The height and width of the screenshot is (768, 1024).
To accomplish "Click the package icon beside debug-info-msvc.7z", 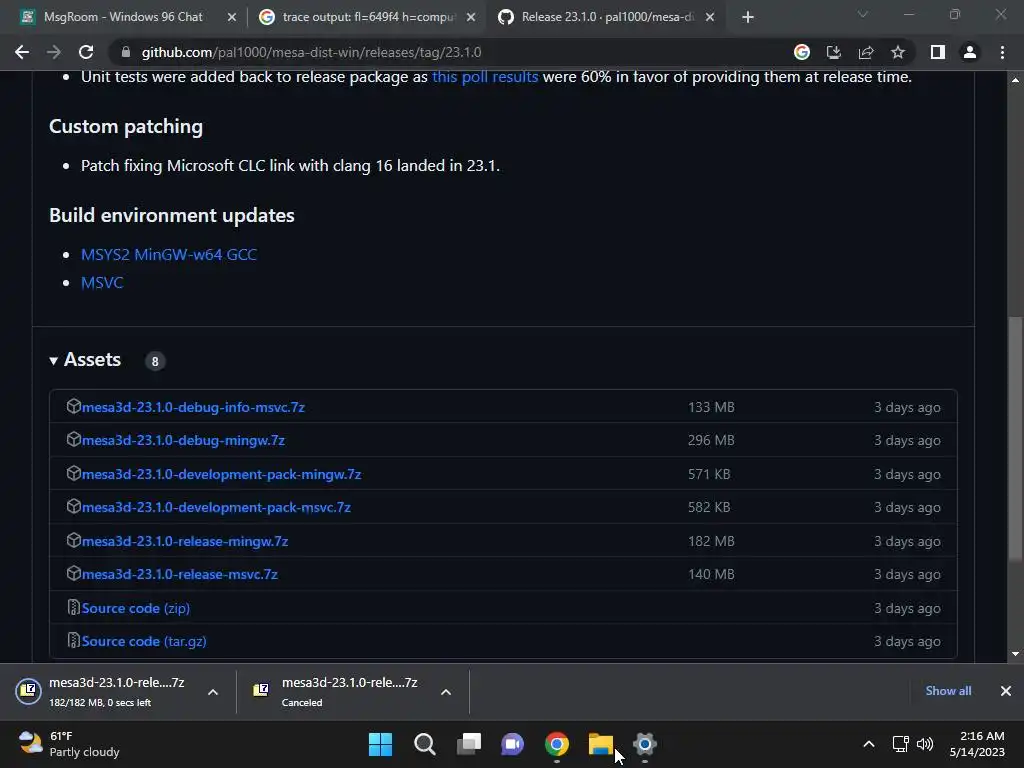I will pyautogui.click(x=73, y=406).
